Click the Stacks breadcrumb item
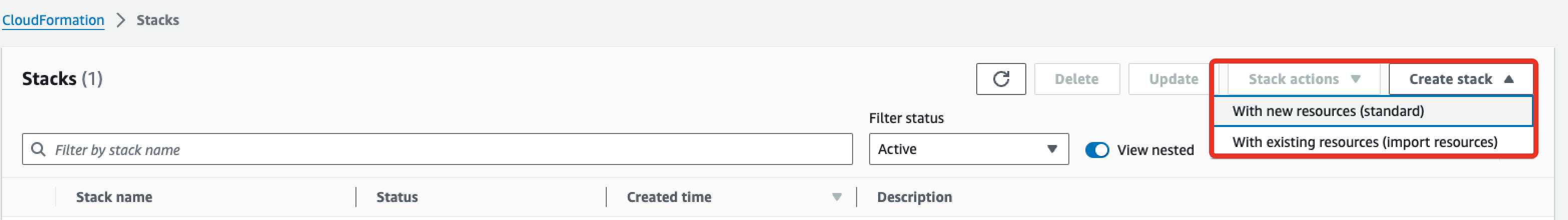The height and width of the screenshot is (220, 1568). pos(158,20)
